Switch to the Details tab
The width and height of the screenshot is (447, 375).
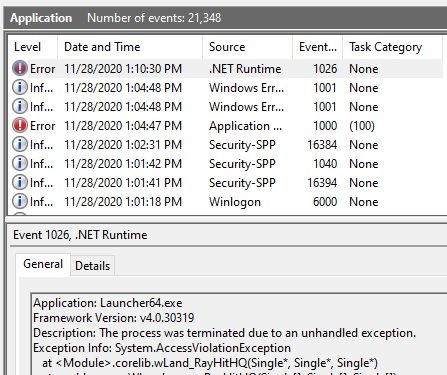pos(92,266)
